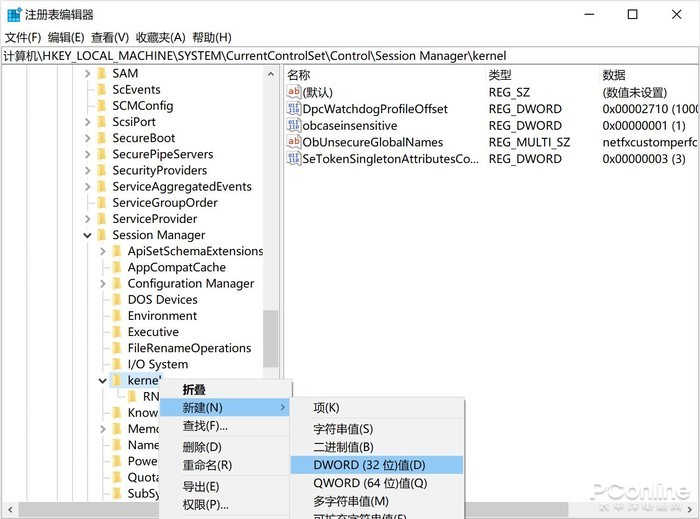Click 导出(E) in the context menu
The width and height of the screenshot is (700, 519).
coord(225,486)
